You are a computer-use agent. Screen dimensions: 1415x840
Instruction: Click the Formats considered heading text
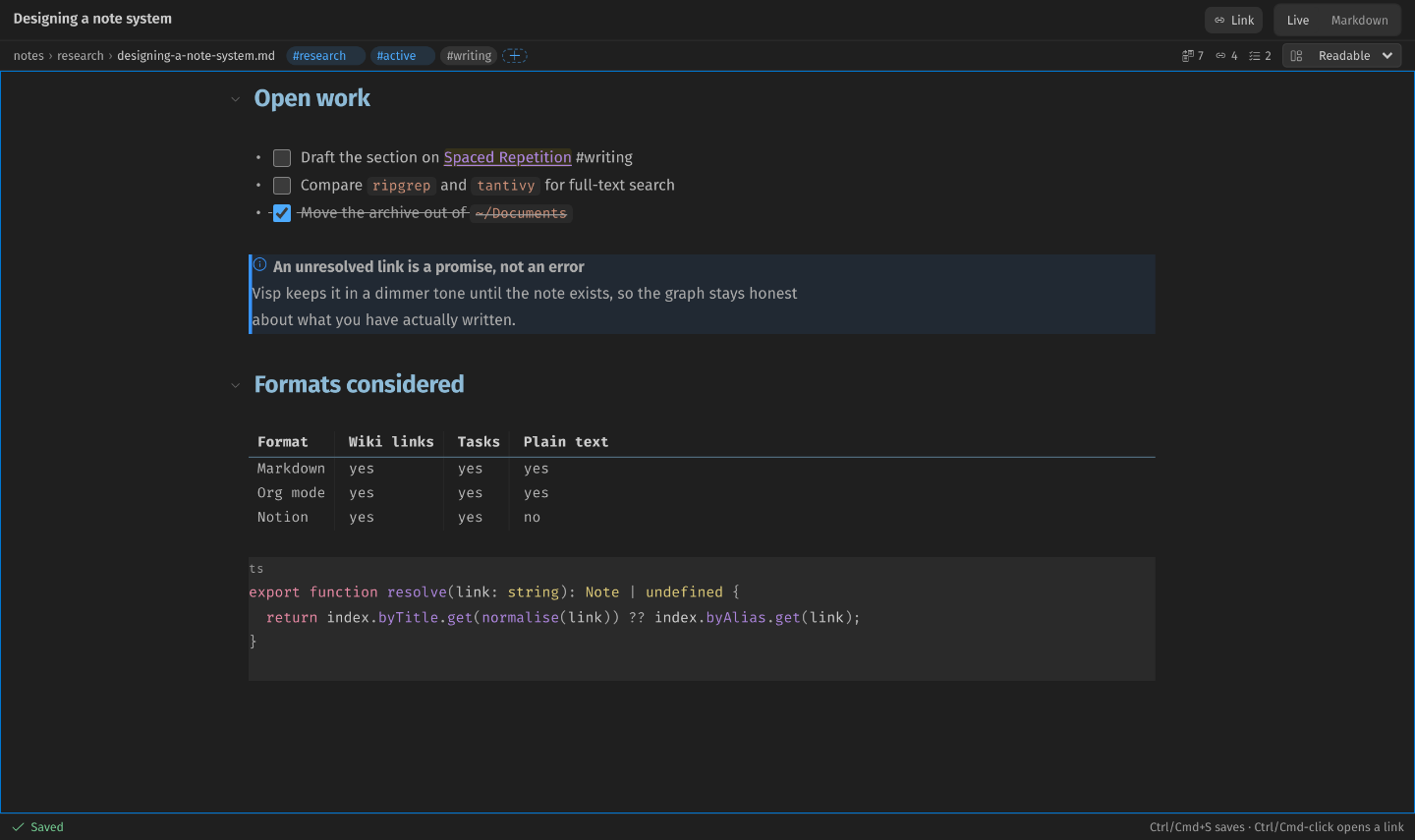pyautogui.click(x=360, y=384)
